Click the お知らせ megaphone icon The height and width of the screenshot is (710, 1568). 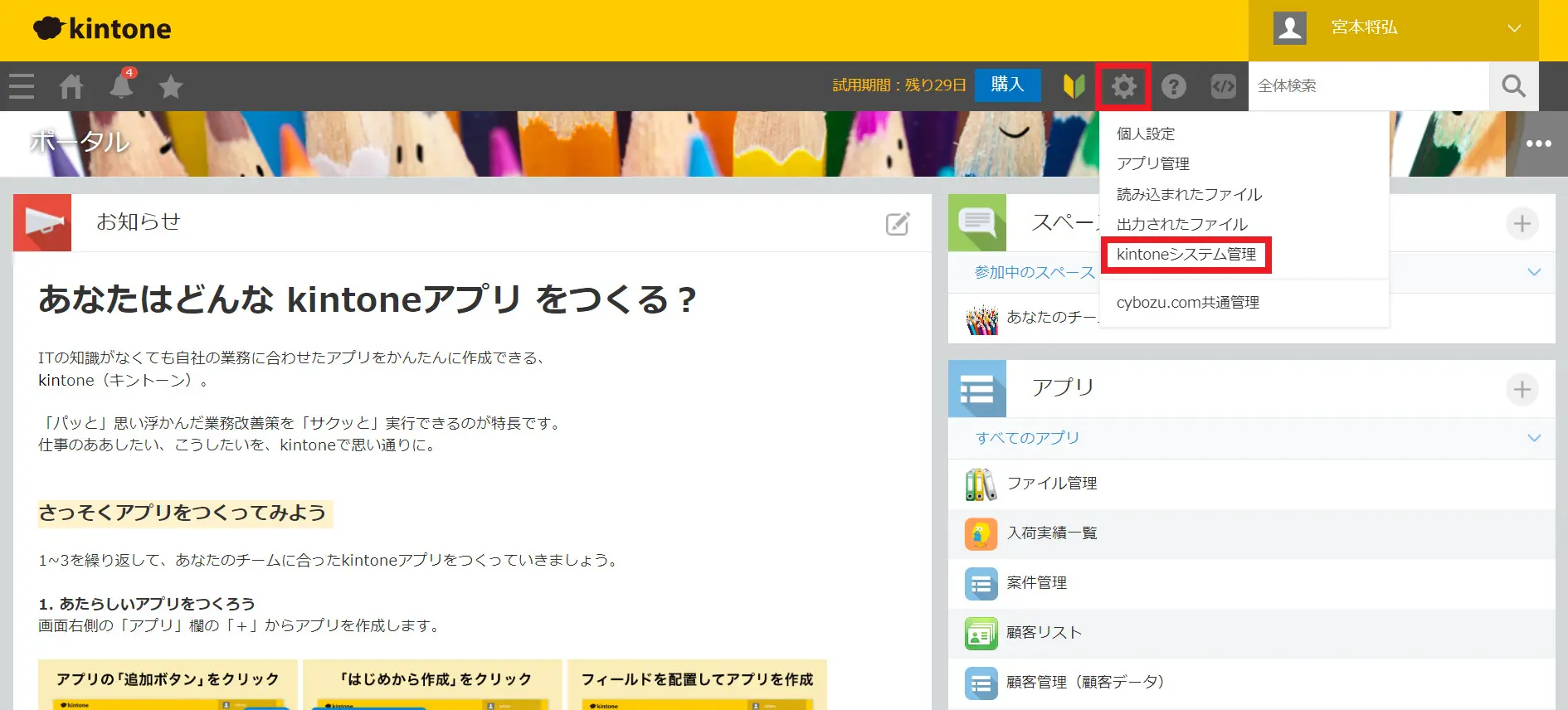tap(42, 223)
